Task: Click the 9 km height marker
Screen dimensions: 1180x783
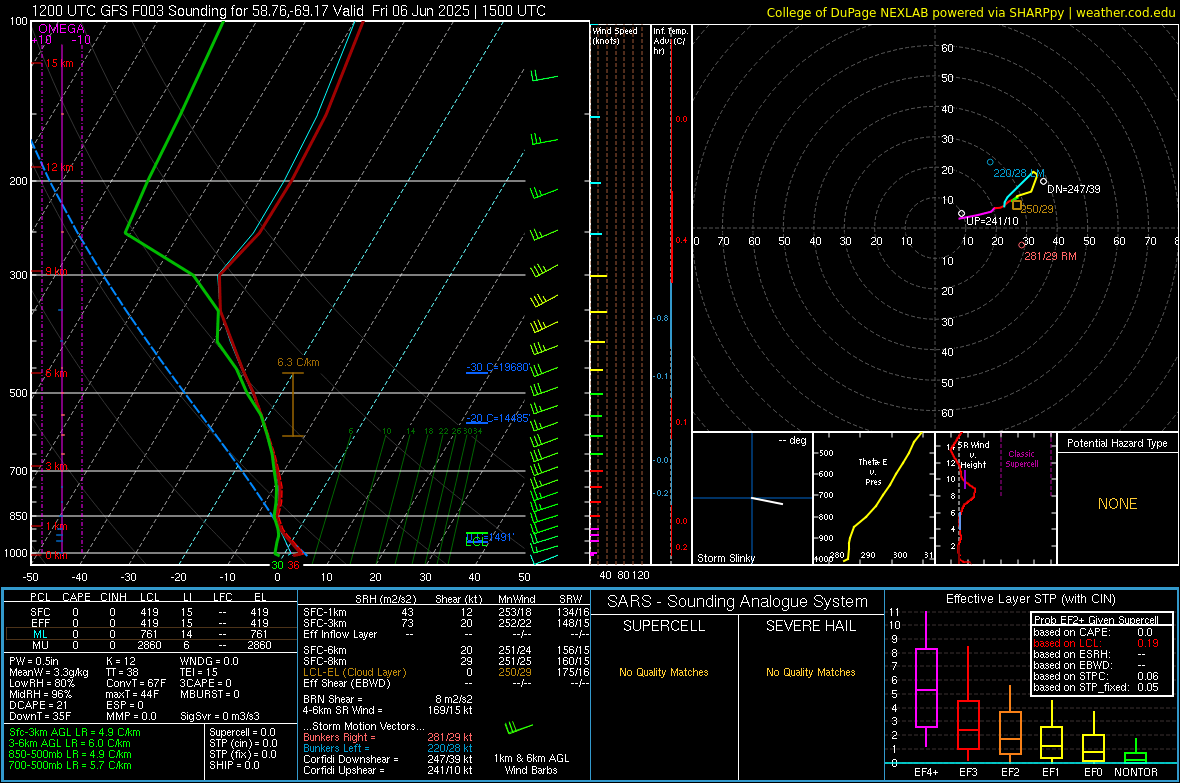Action: (56, 271)
